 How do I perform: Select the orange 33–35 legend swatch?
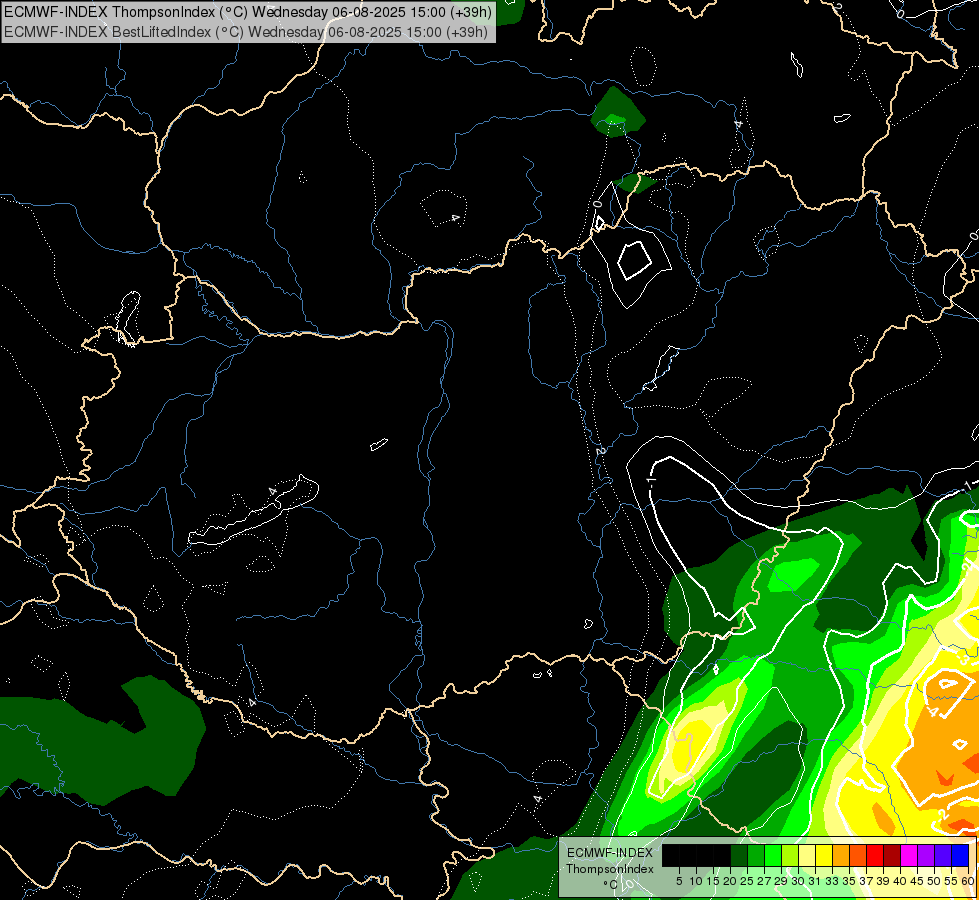(x=842, y=856)
